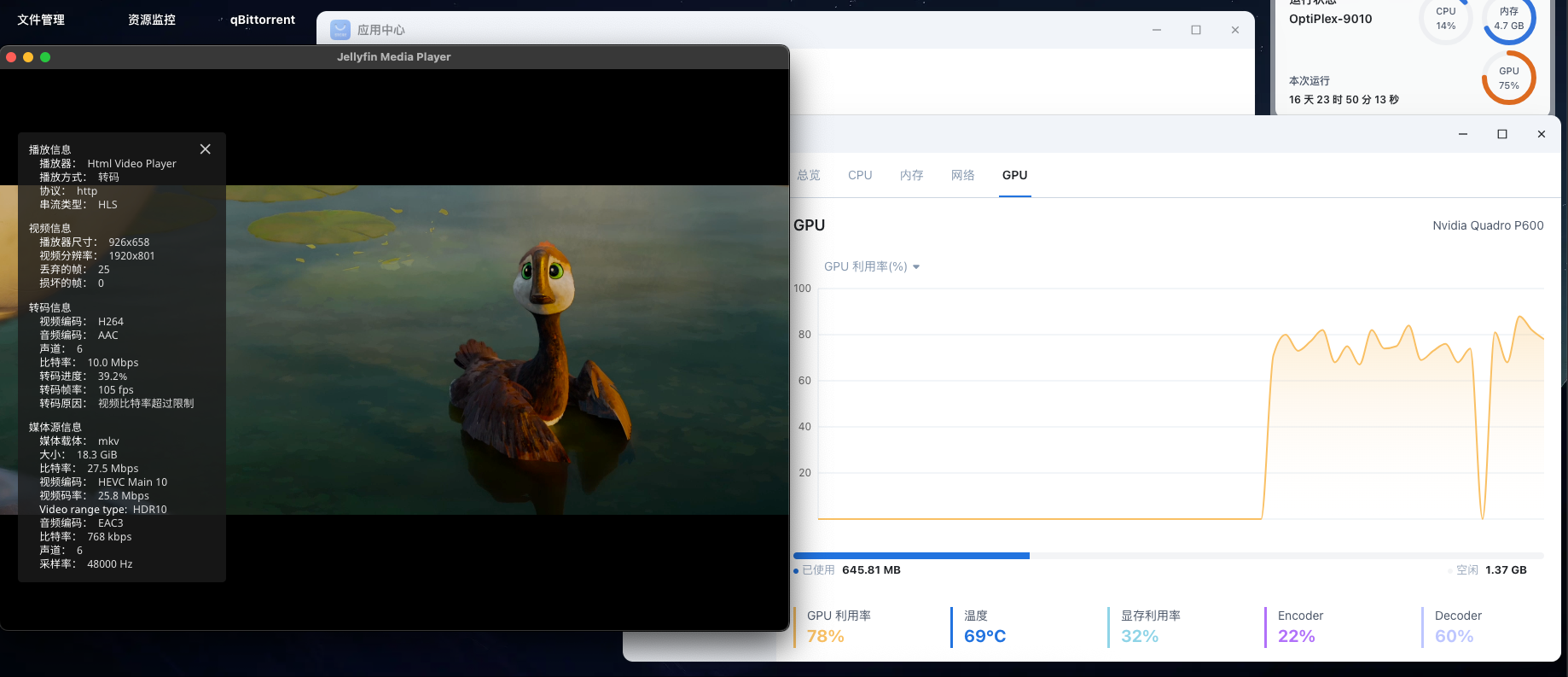Image resolution: width=1568 pixels, height=677 pixels.
Task: Click the CPU 14% gauge widget
Action: 1446,19
